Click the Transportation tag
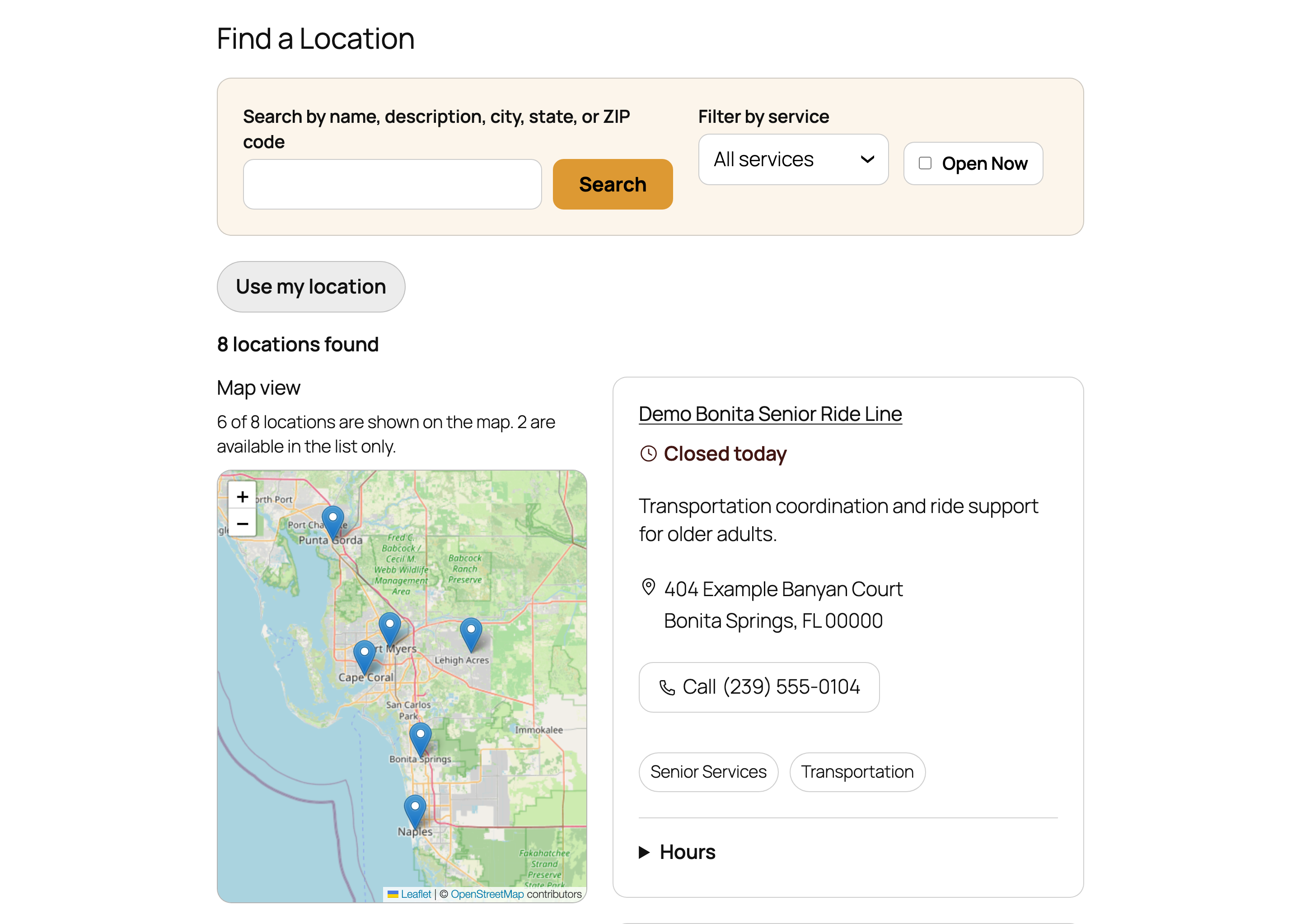 click(857, 772)
